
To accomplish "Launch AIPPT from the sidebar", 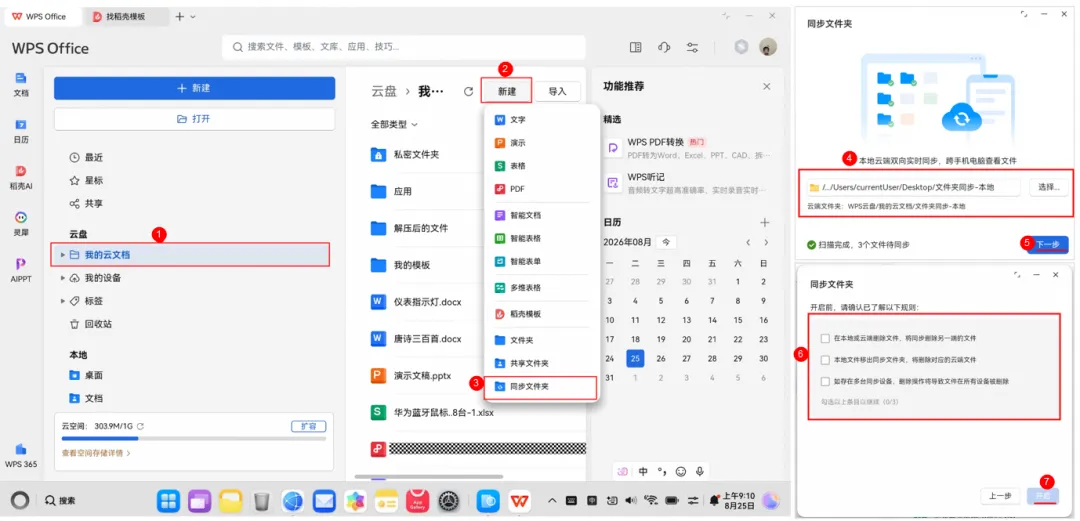I will coord(21,271).
